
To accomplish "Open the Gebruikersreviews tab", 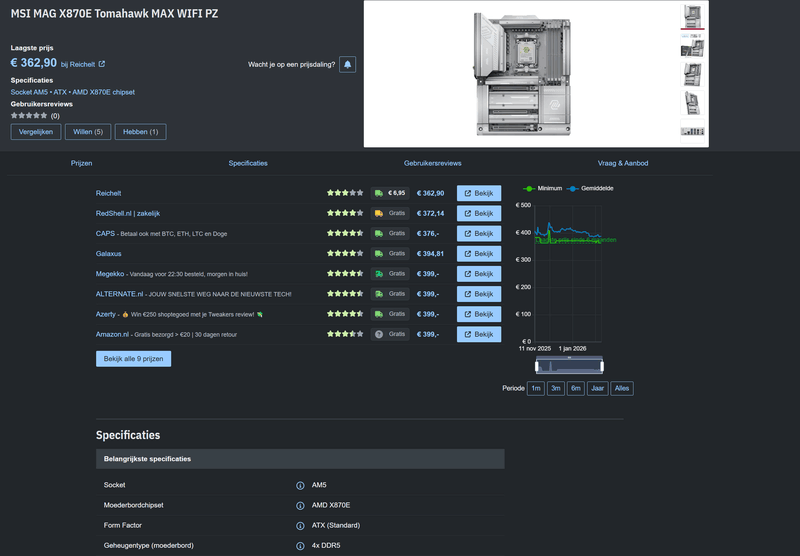I will (x=433, y=163).
